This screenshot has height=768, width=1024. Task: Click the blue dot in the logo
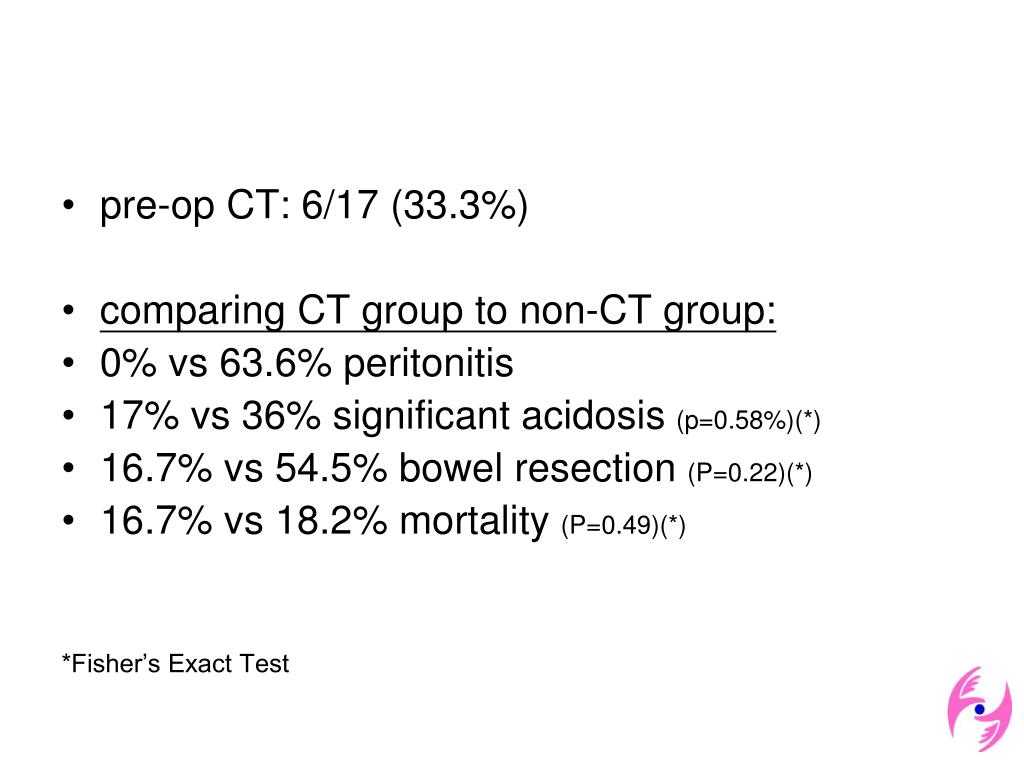click(980, 709)
